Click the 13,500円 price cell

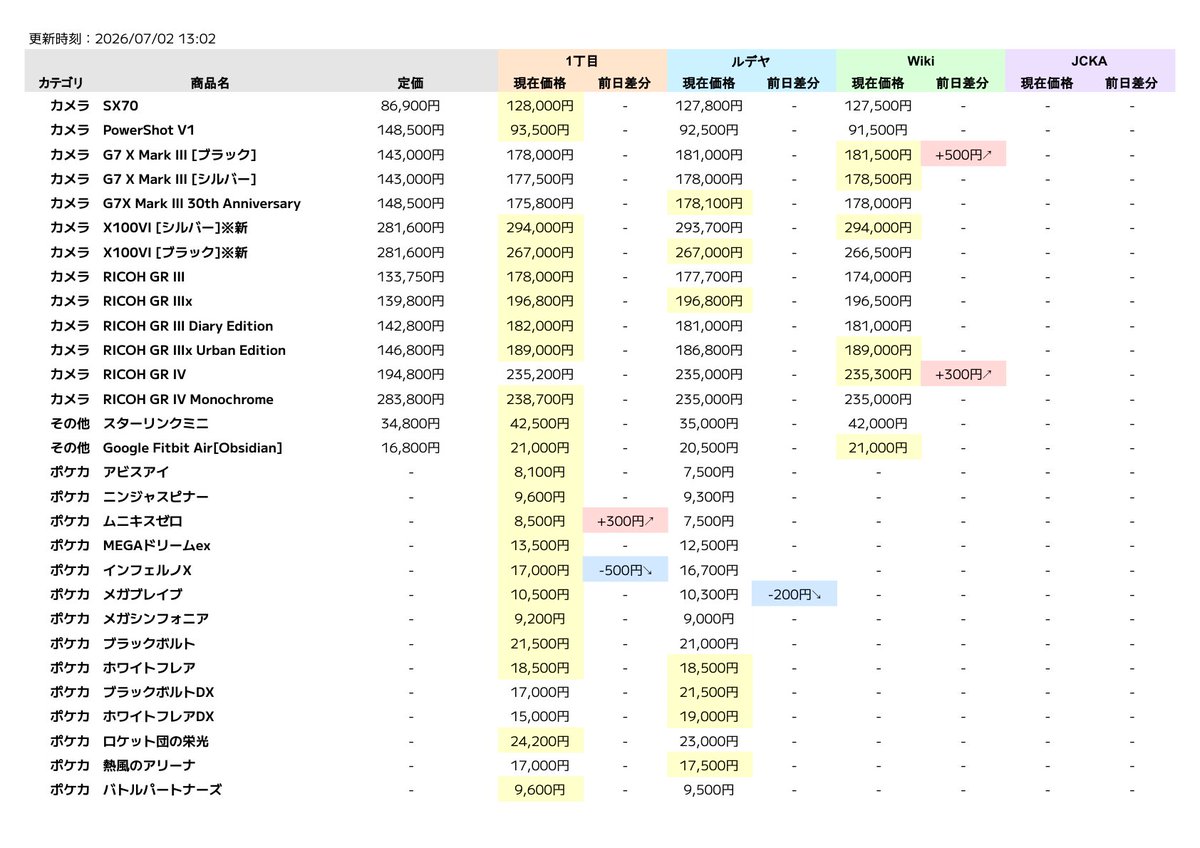coord(540,546)
